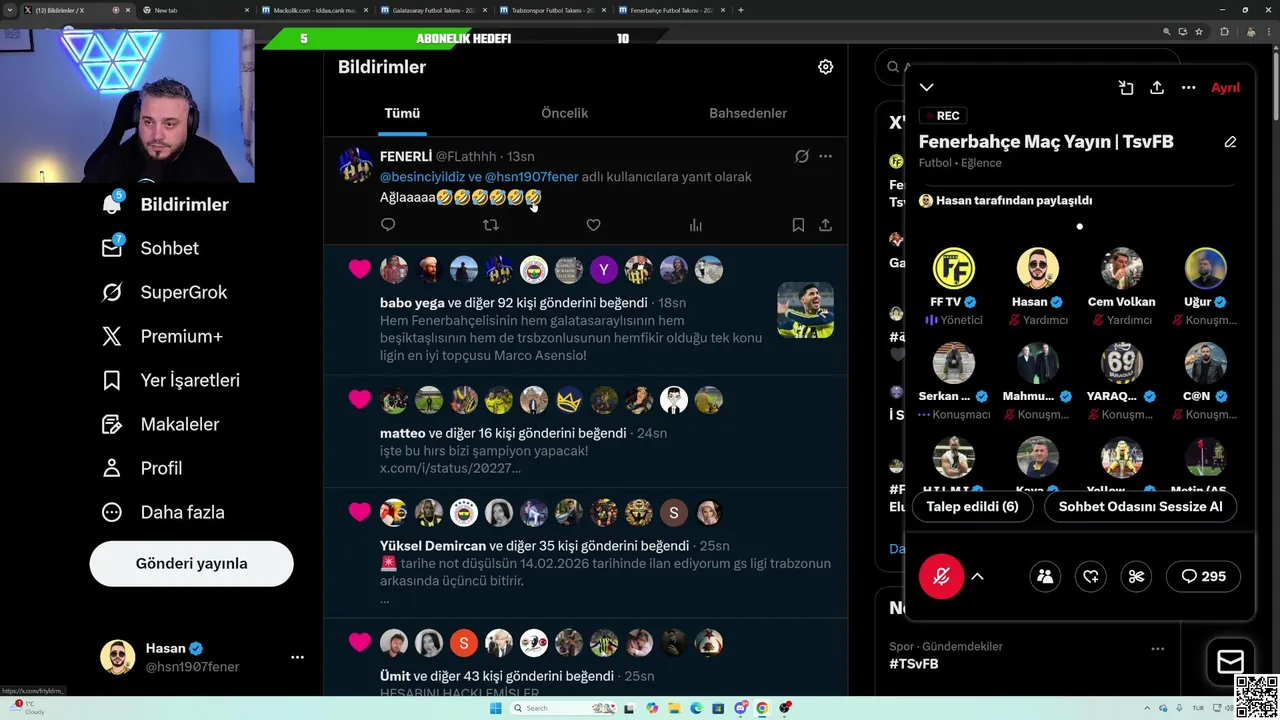Open Chrome extensions puzzle icon
This screenshot has width=1280, height=720.
(x=1224, y=32)
